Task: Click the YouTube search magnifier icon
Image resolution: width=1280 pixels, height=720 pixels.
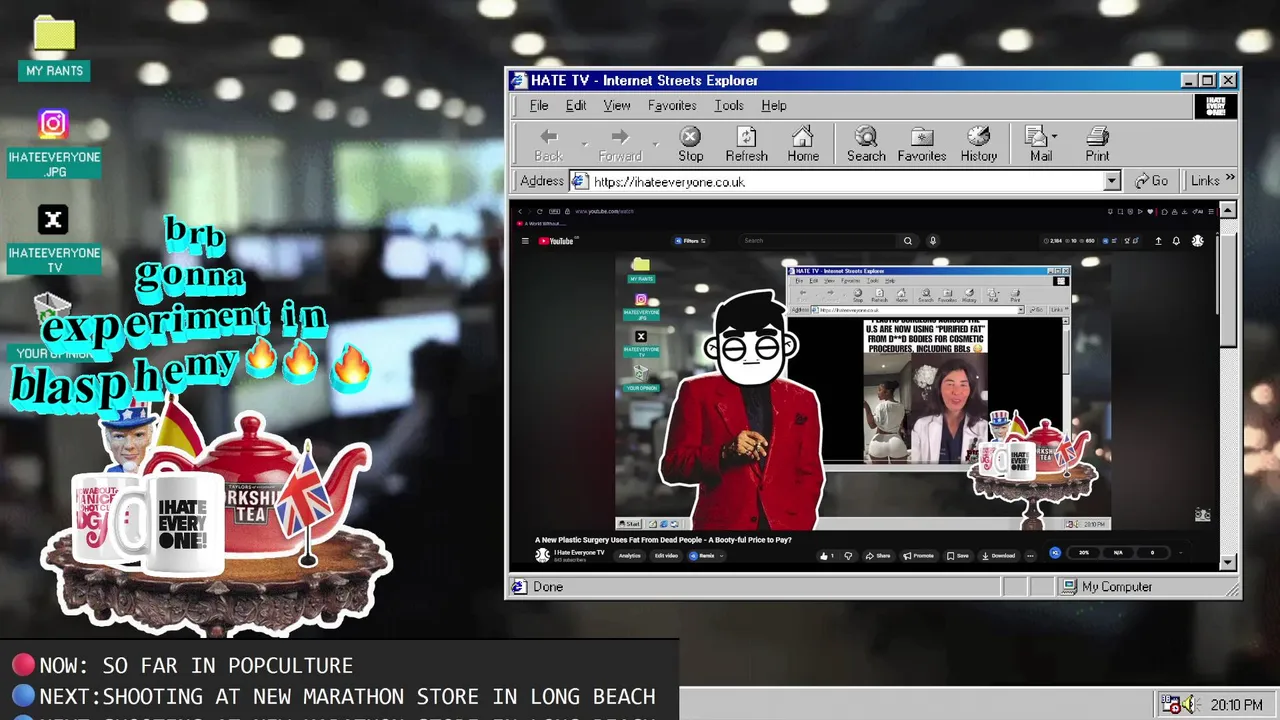Action: point(908,241)
